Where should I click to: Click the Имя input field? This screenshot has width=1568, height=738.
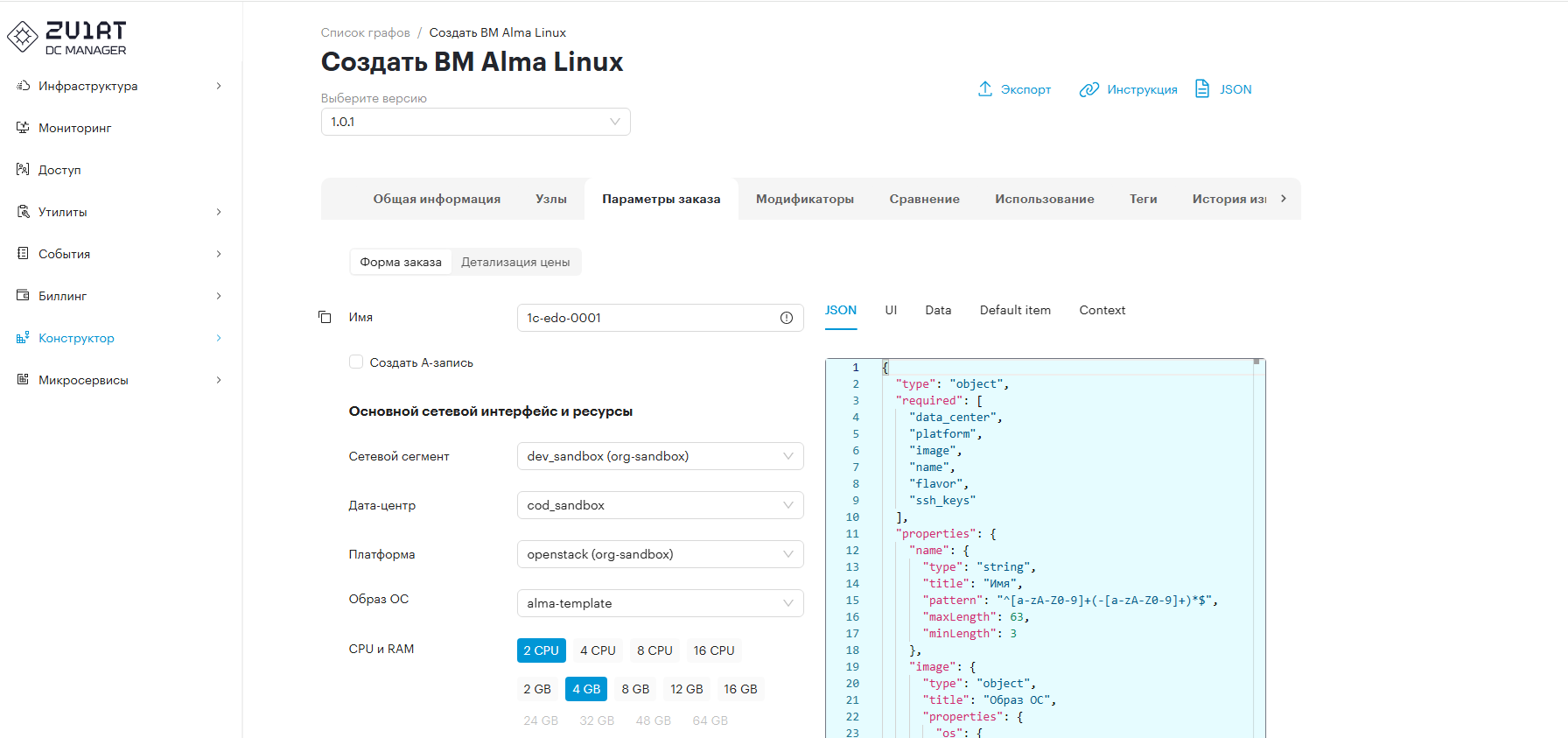click(647, 318)
